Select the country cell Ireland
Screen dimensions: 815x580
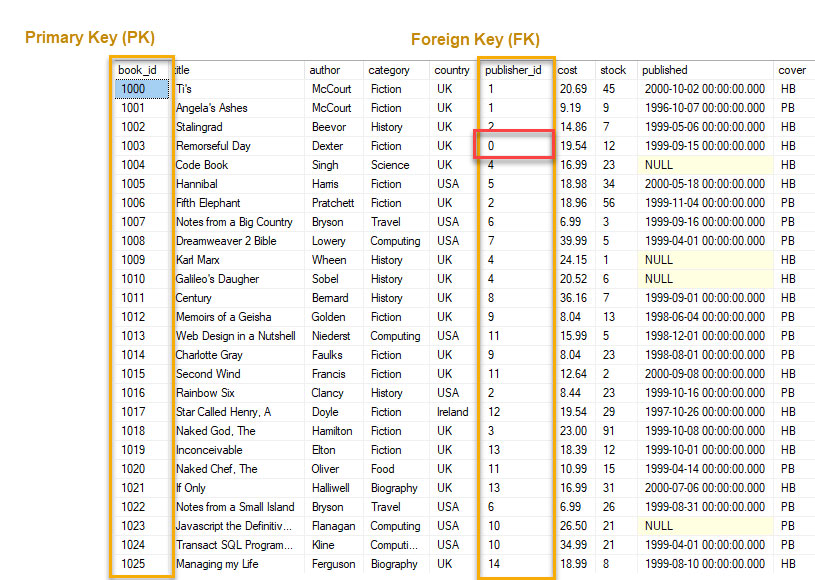pyautogui.click(x=452, y=412)
